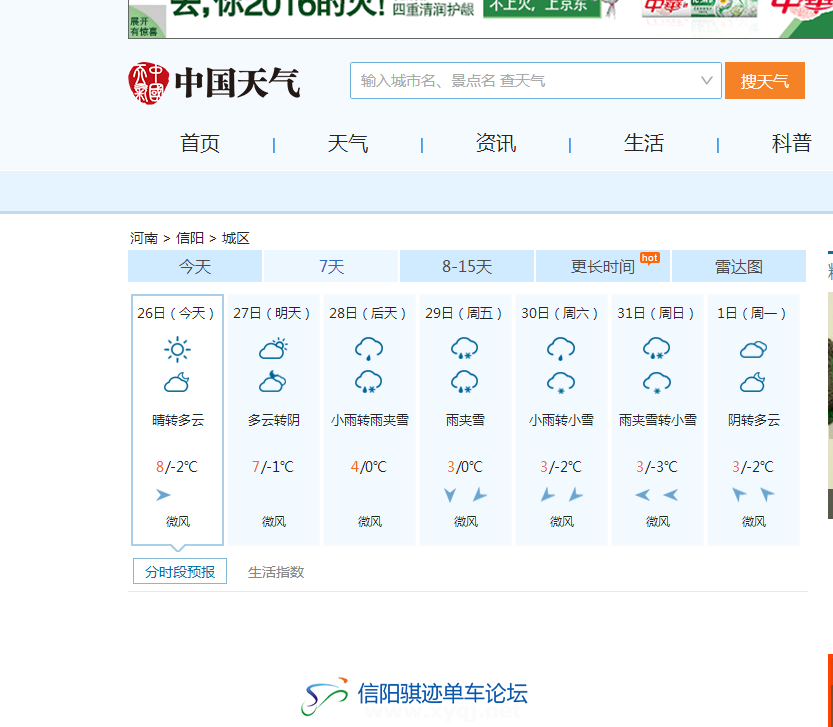The image size is (833, 727).
Task: Open the 8-15天 forecast tab
Action: coord(467,267)
